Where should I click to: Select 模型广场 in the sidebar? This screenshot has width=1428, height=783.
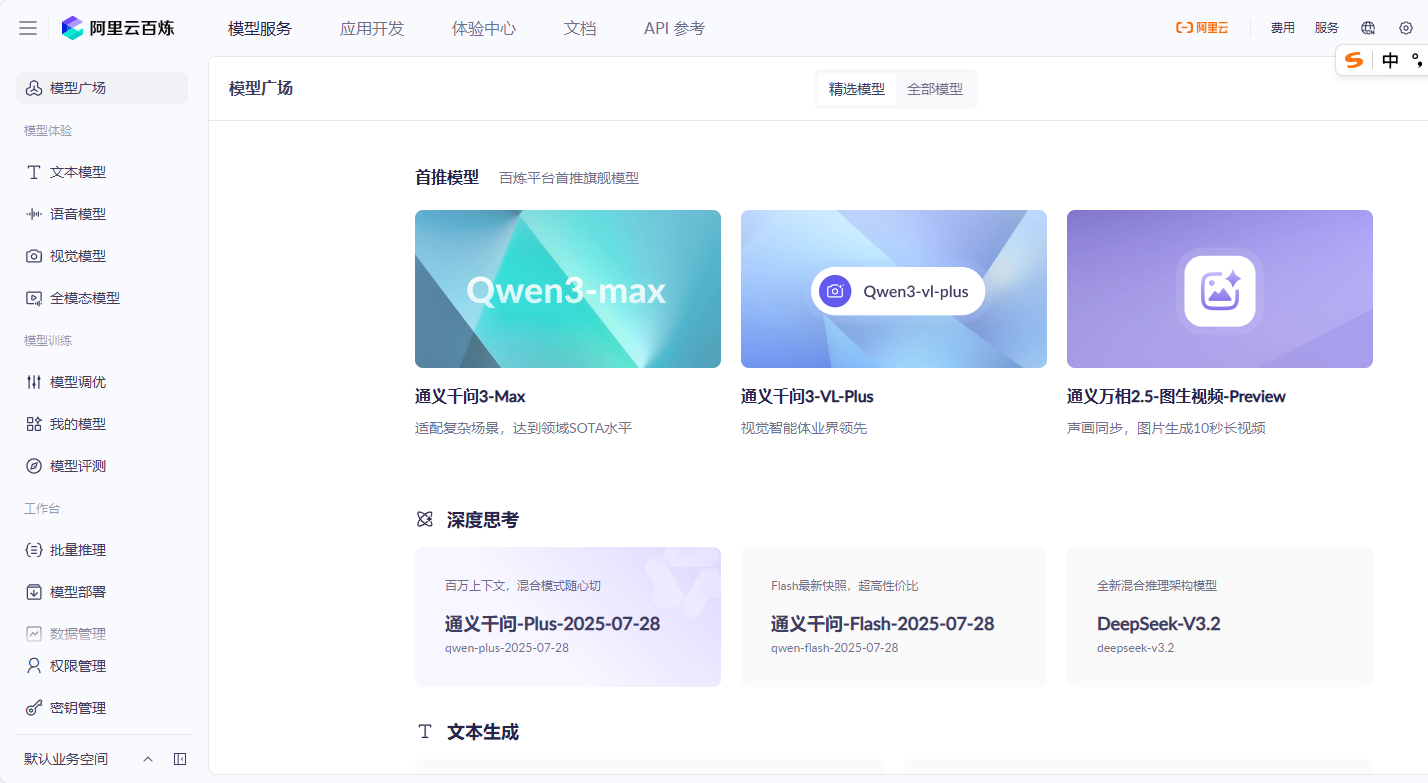point(102,88)
